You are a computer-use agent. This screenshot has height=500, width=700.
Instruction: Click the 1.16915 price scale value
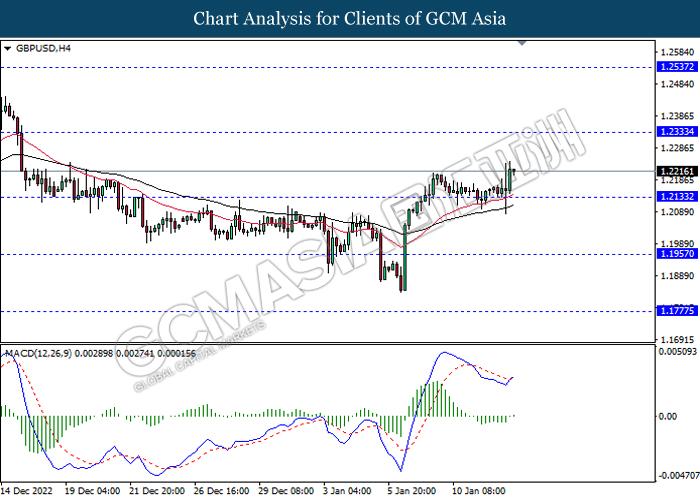pos(677,340)
